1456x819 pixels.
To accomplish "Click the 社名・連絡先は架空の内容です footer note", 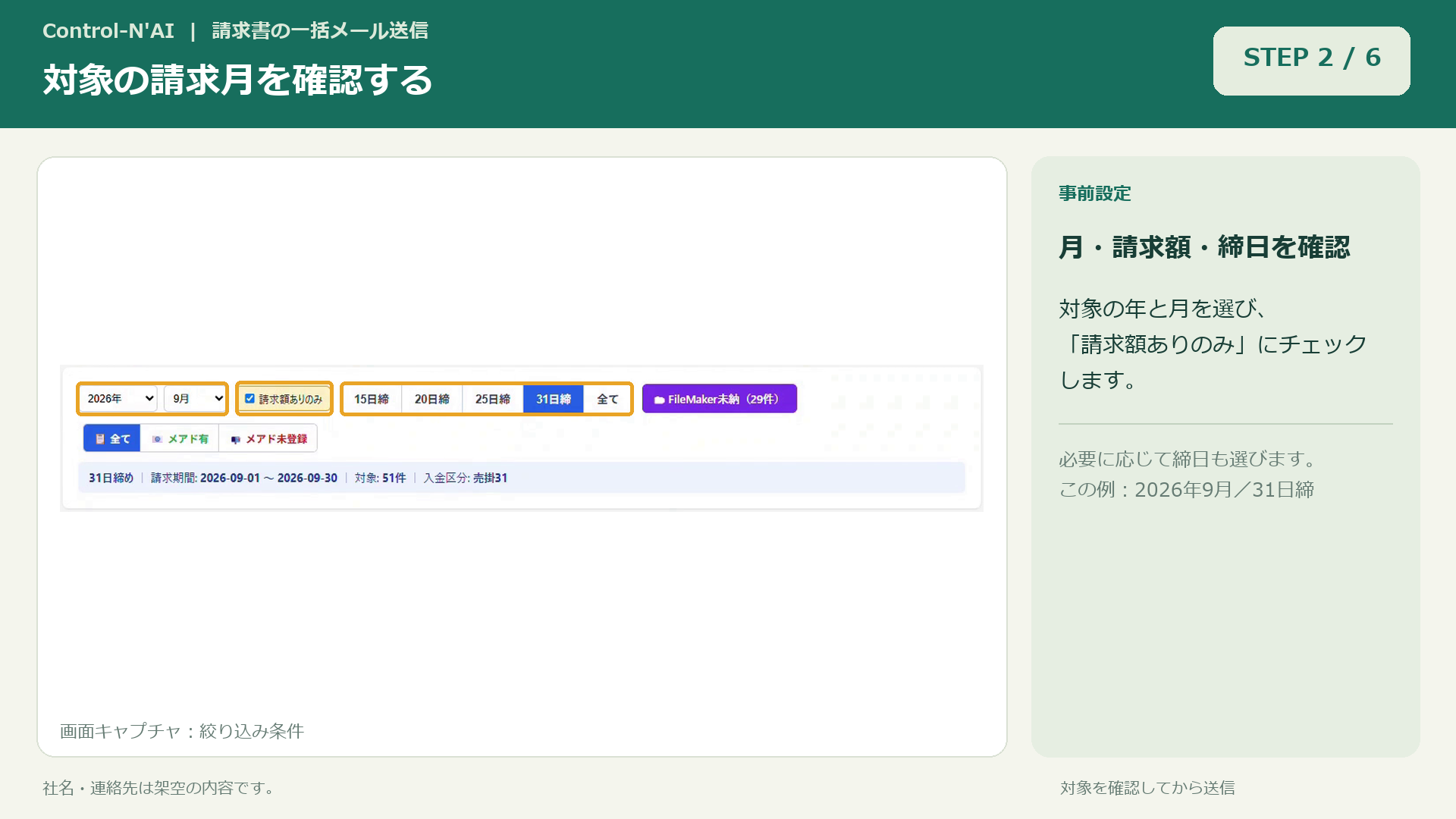I will pos(158,788).
